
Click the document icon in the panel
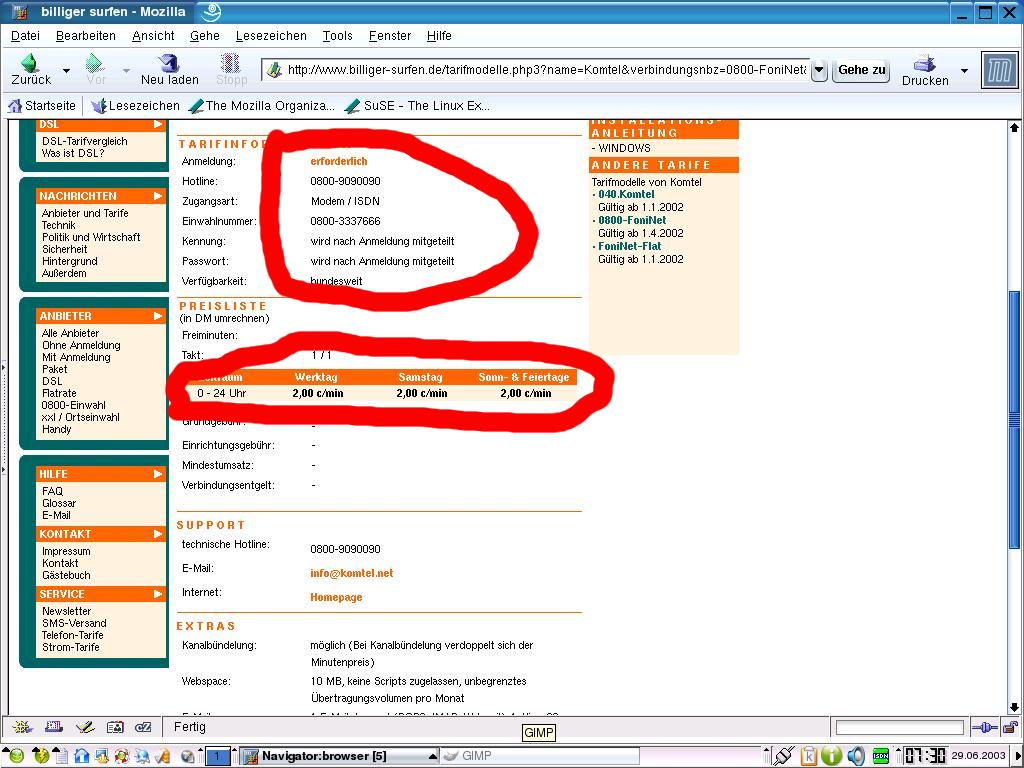point(61,756)
